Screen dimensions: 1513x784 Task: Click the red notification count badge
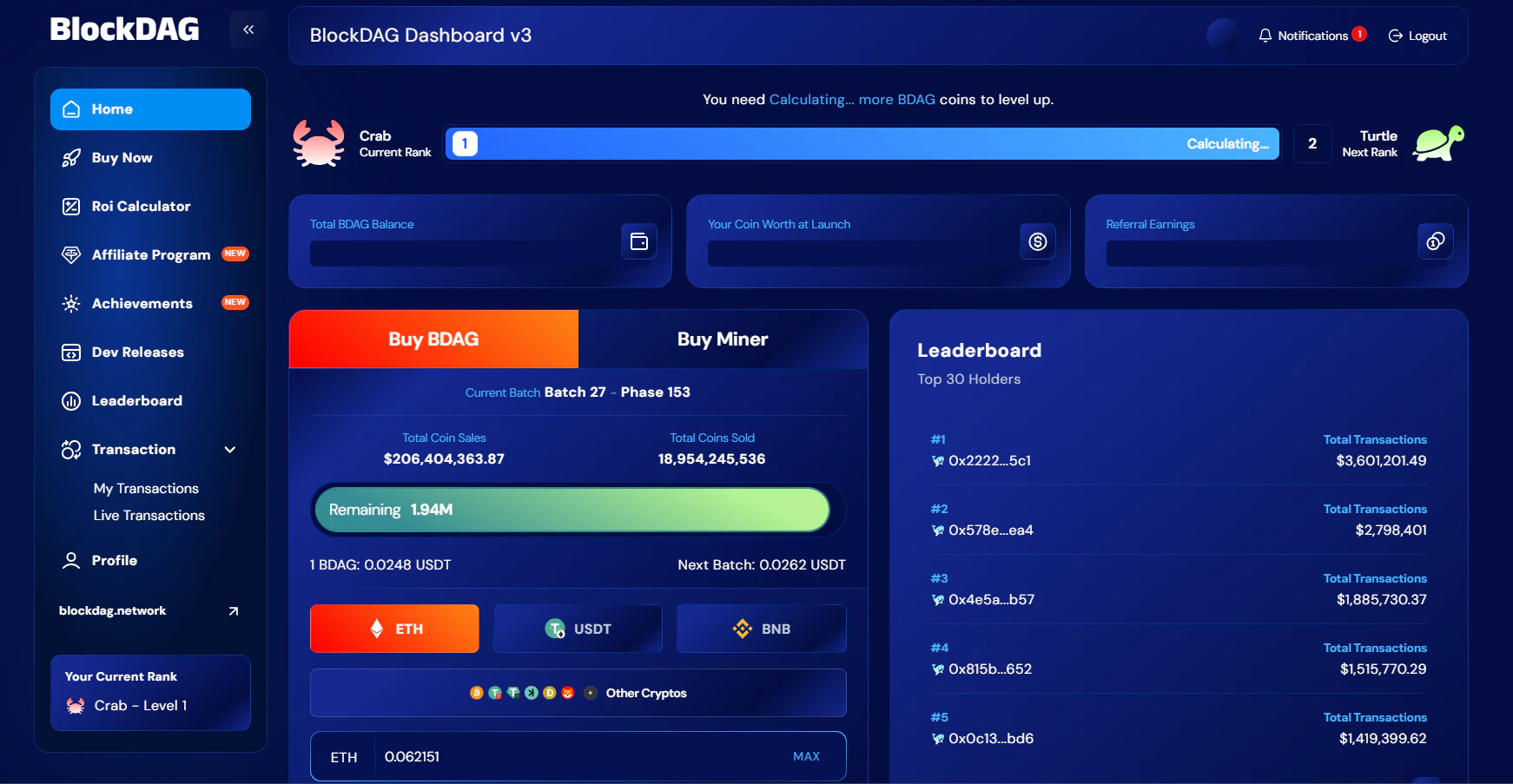pos(1359,34)
